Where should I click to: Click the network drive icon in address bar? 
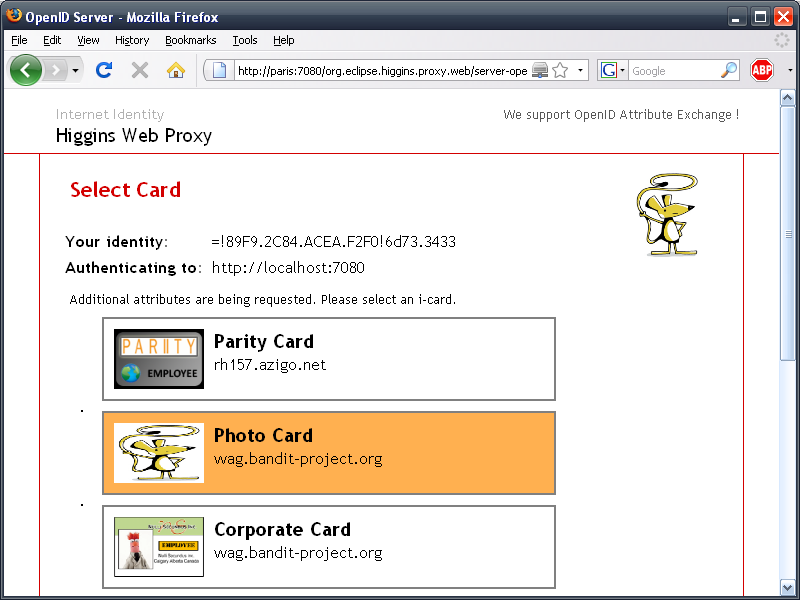coord(540,70)
